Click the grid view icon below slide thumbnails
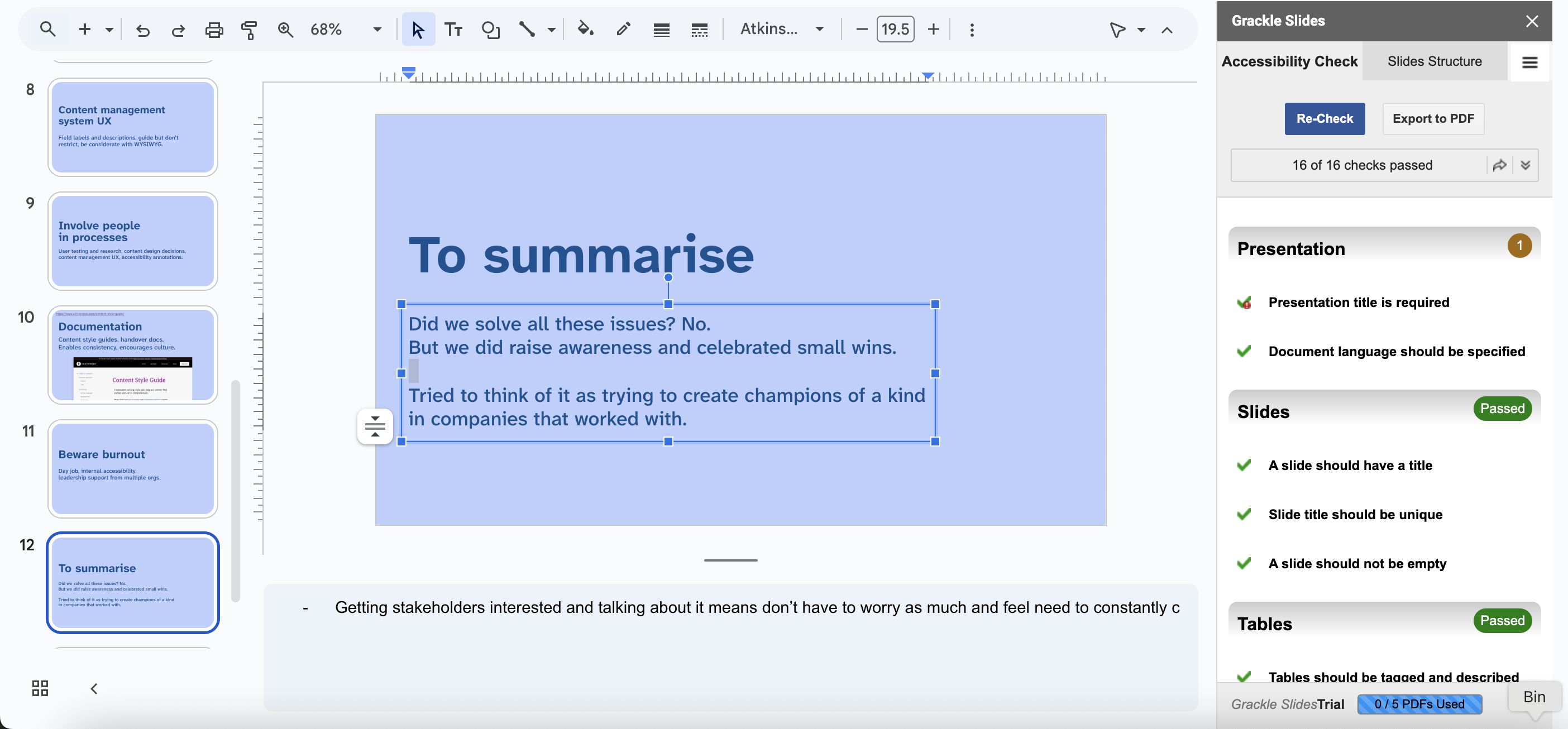 (x=40, y=688)
